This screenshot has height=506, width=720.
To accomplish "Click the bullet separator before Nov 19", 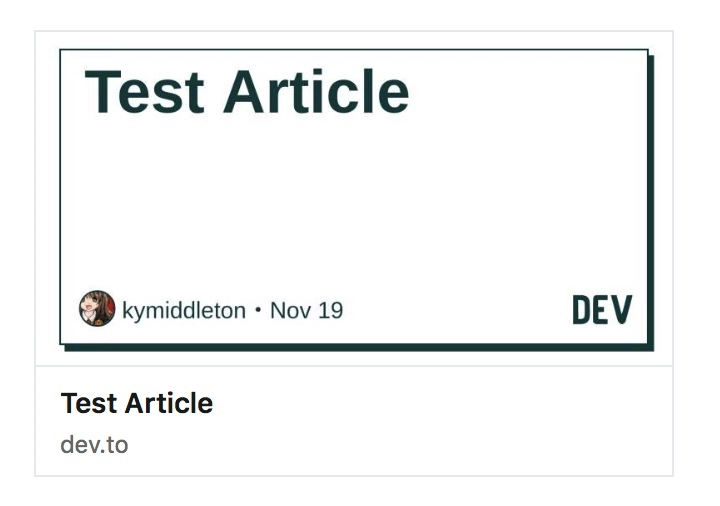I will tap(258, 310).
